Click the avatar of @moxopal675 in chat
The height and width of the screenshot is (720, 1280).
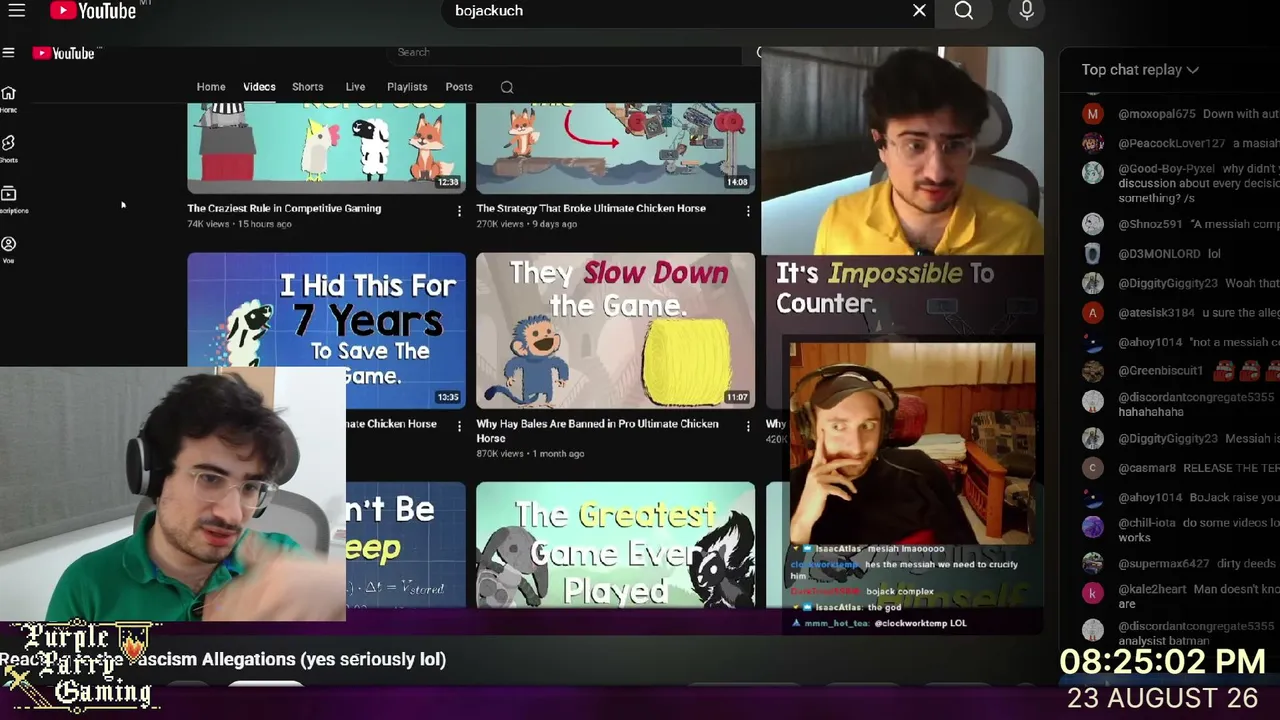click(x=1093, y=114)
